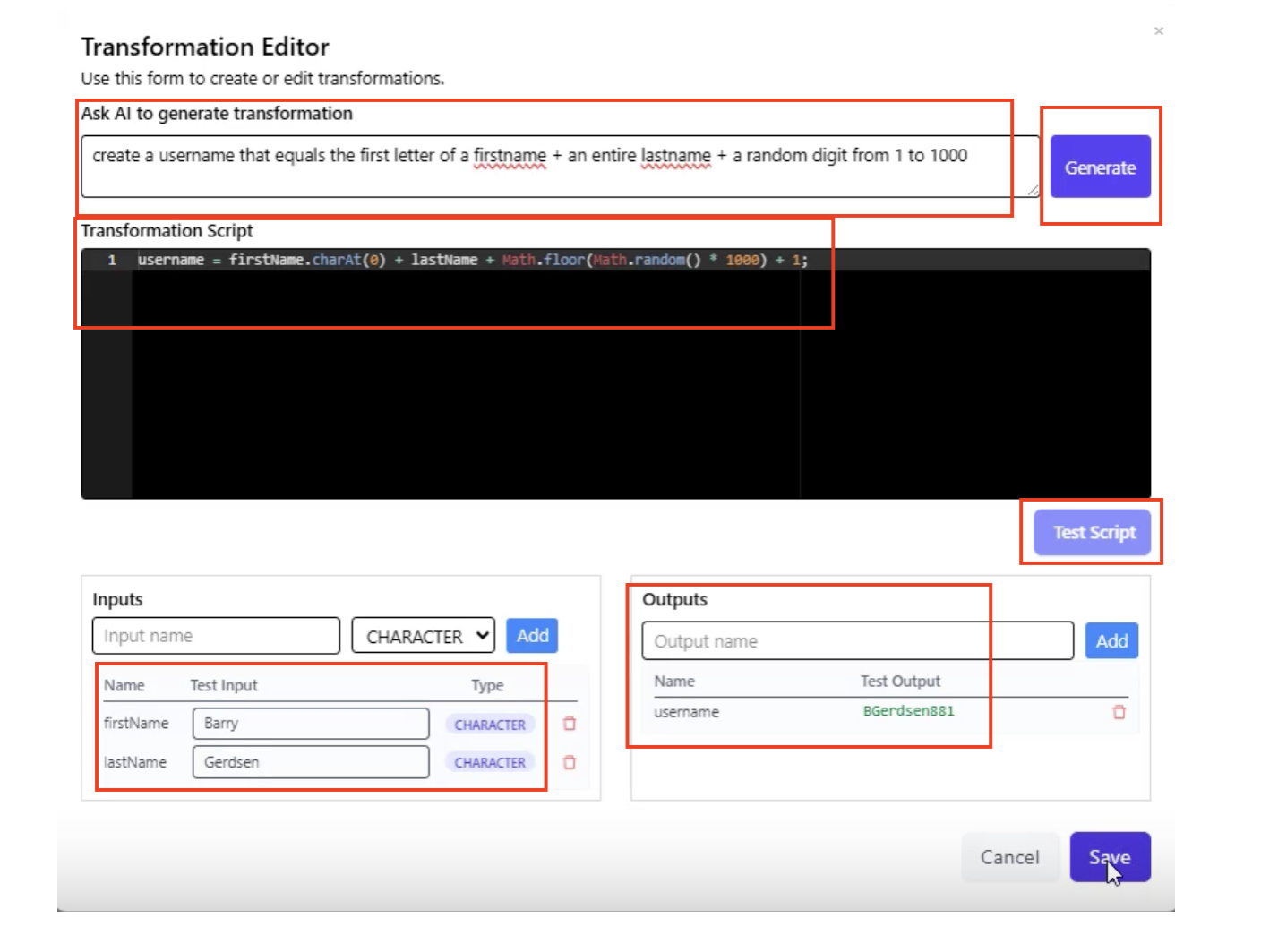This screenshot has width=1278, height=952.
Task: Delete the lastName input row
Action: click(x=570, y=762)
